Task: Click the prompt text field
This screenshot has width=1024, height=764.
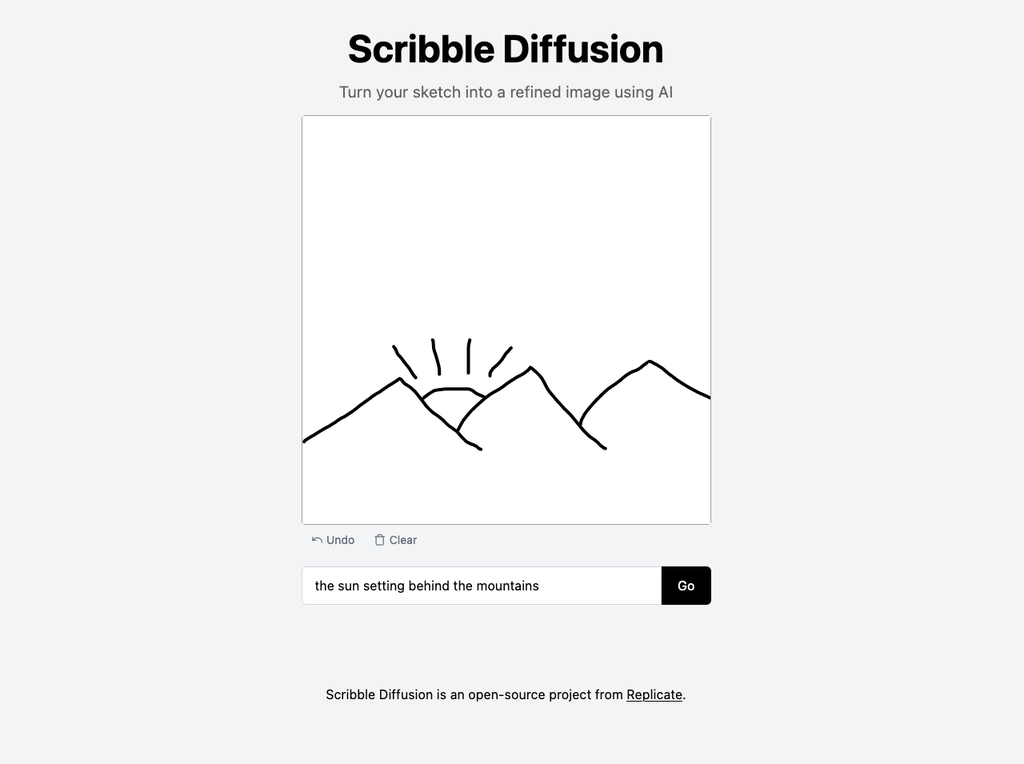Action: click(480, 586)
